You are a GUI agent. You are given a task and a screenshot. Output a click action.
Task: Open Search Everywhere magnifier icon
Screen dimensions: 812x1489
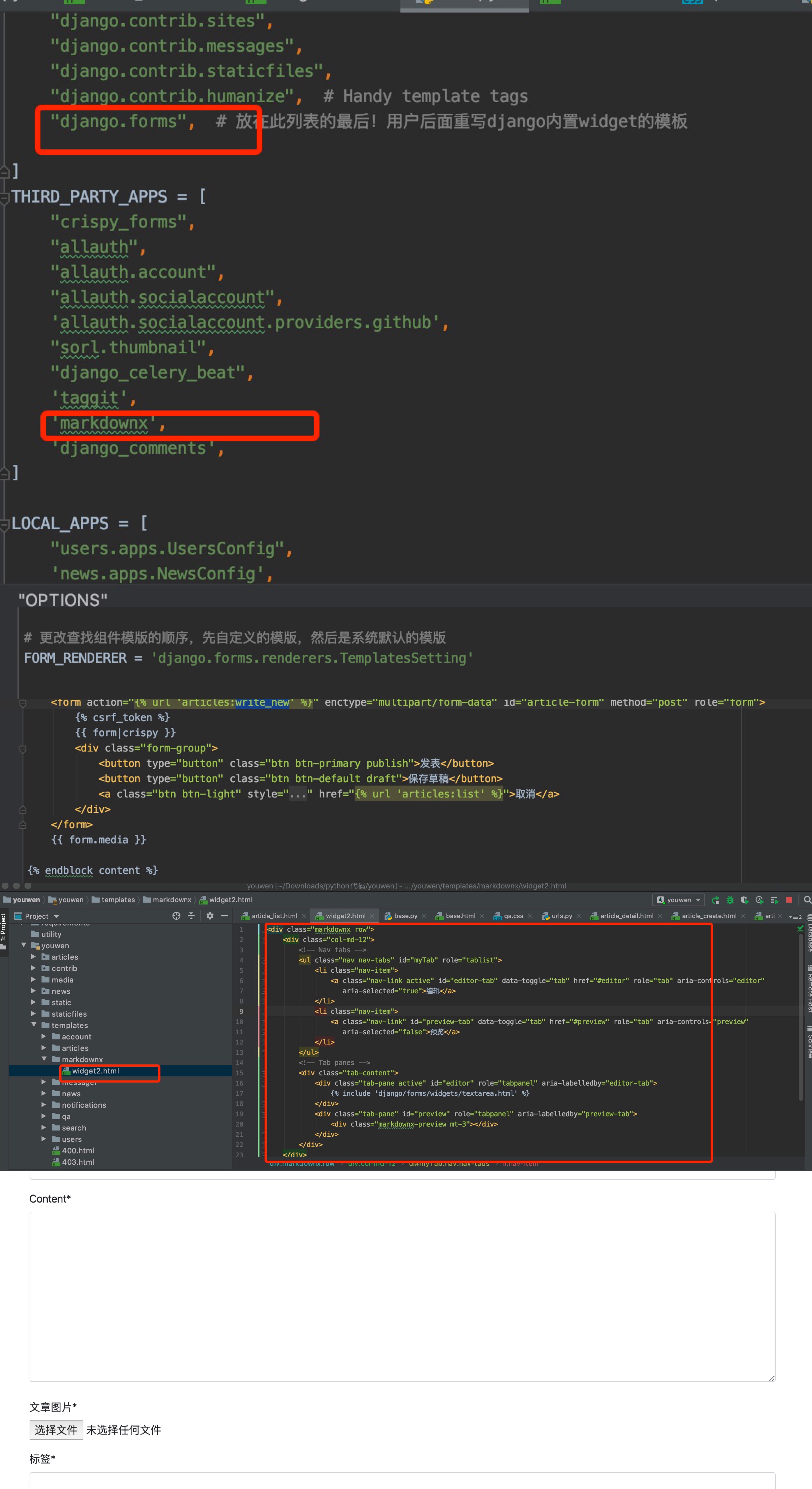pos(807,900)
